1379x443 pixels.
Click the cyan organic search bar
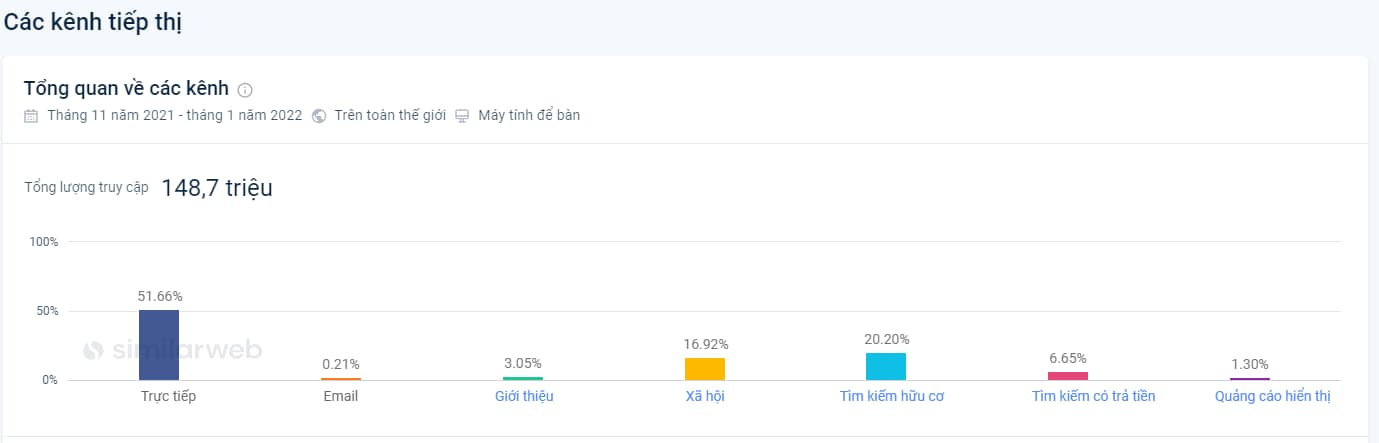[x=886, y=366]
